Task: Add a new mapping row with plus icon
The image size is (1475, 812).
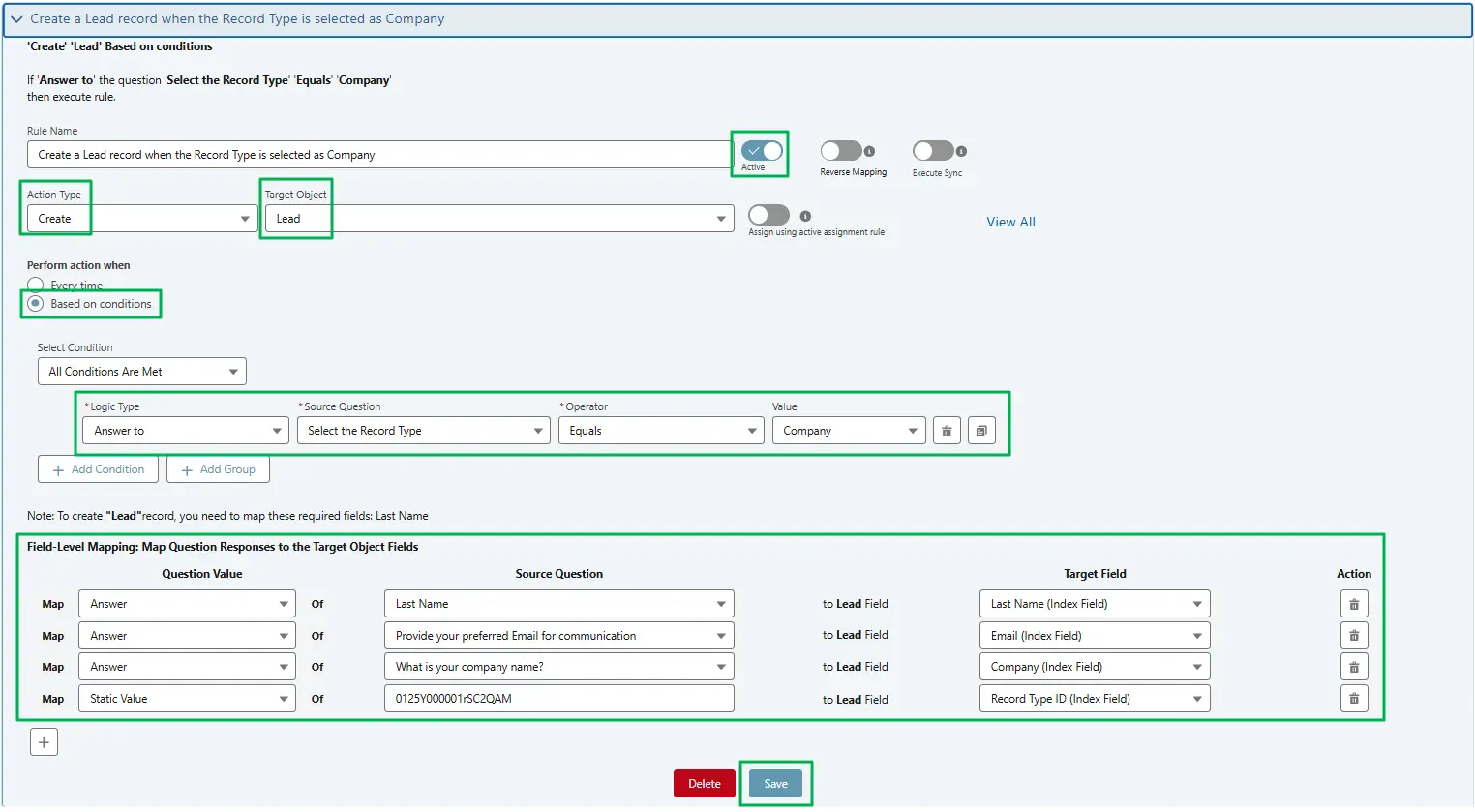Action: [x=44, y=740]
